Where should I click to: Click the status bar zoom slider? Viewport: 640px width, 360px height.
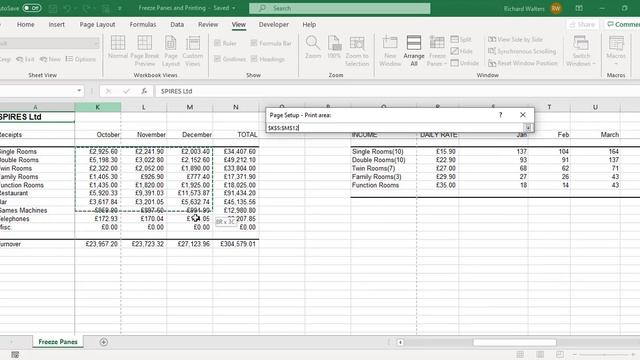coord(604,354)
